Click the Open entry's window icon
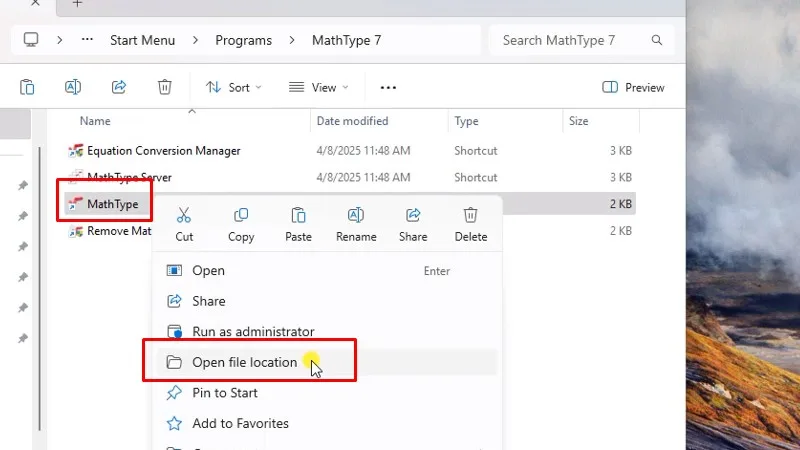This screenshot has width=800, height=450. 174,270
